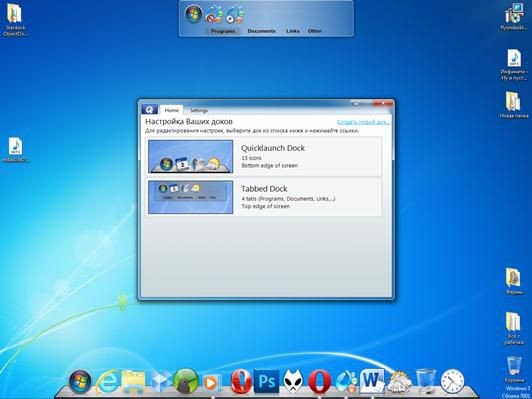Click the '4 tabs (Programs, Documents, Links...)' text
The image size is (532, 399).
288,199
